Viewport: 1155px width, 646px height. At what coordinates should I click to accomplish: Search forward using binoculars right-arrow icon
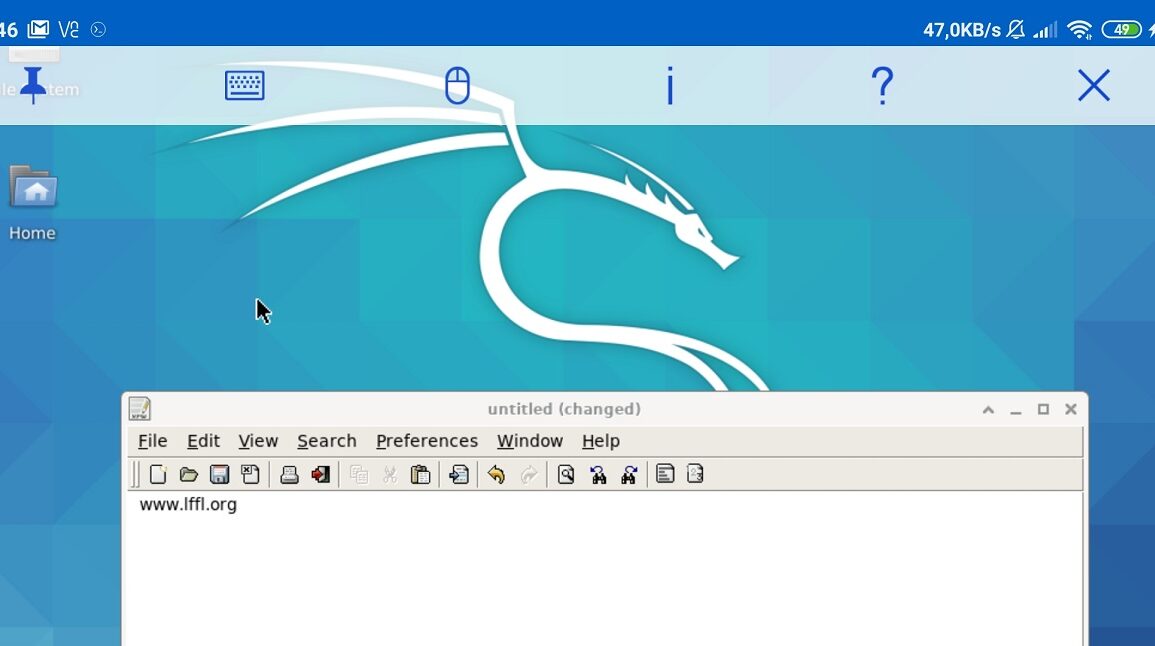click(x=629, y=474)
